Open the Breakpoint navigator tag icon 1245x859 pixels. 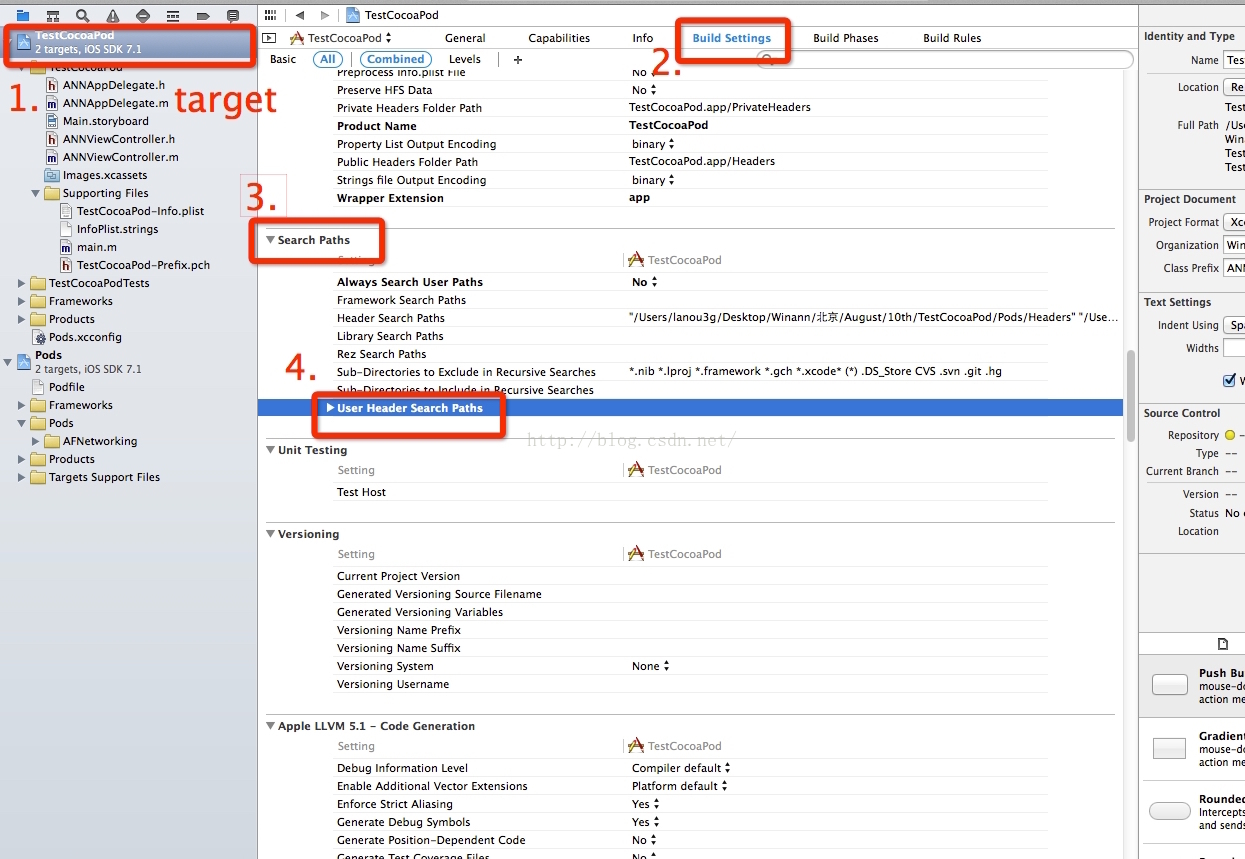point(203,16)
